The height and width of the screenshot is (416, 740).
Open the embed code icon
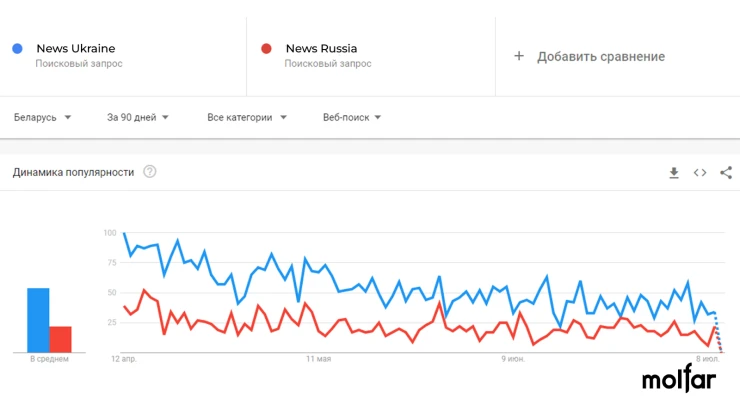pyautogui.click(x=700, y=173)
